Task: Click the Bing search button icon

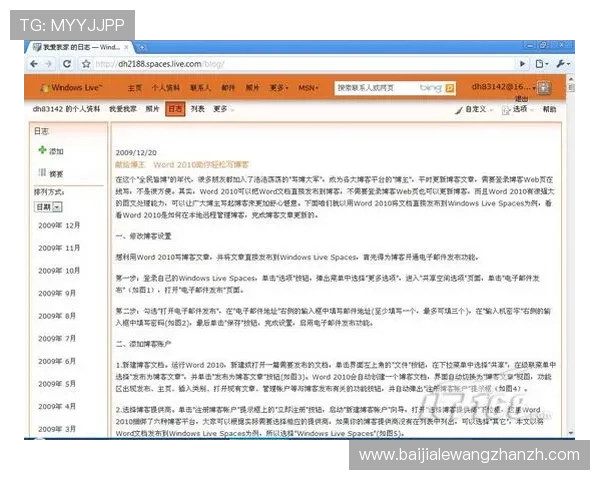Action: (450, 88)
